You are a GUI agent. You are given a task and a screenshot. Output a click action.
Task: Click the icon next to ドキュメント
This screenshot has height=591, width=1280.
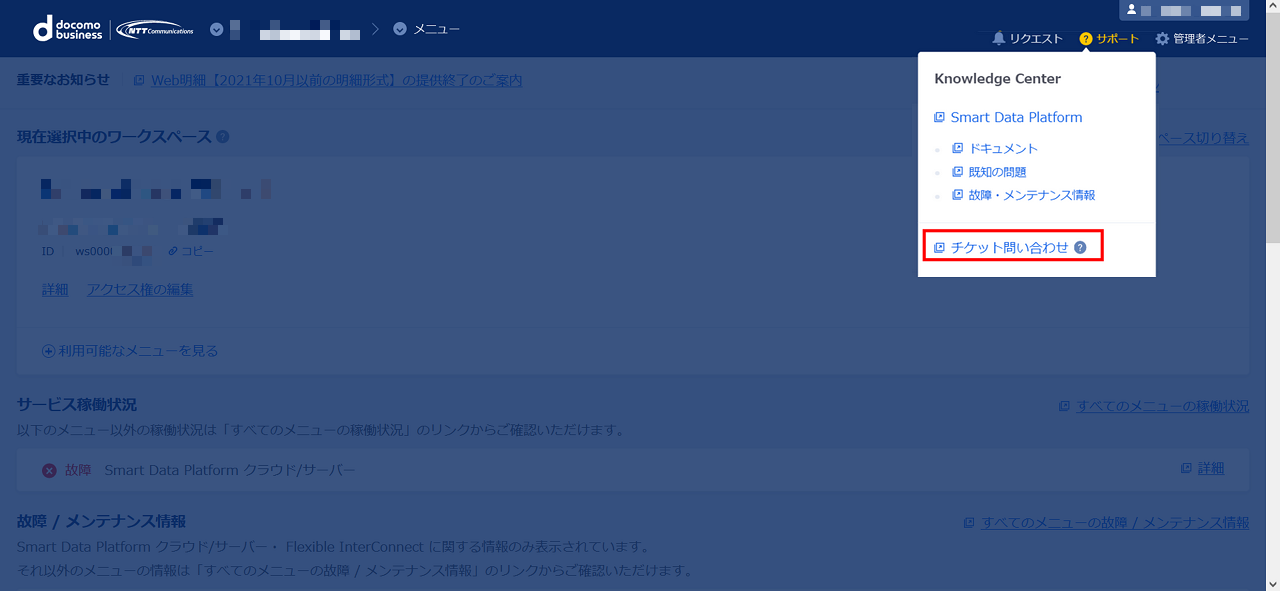[958, 148]
